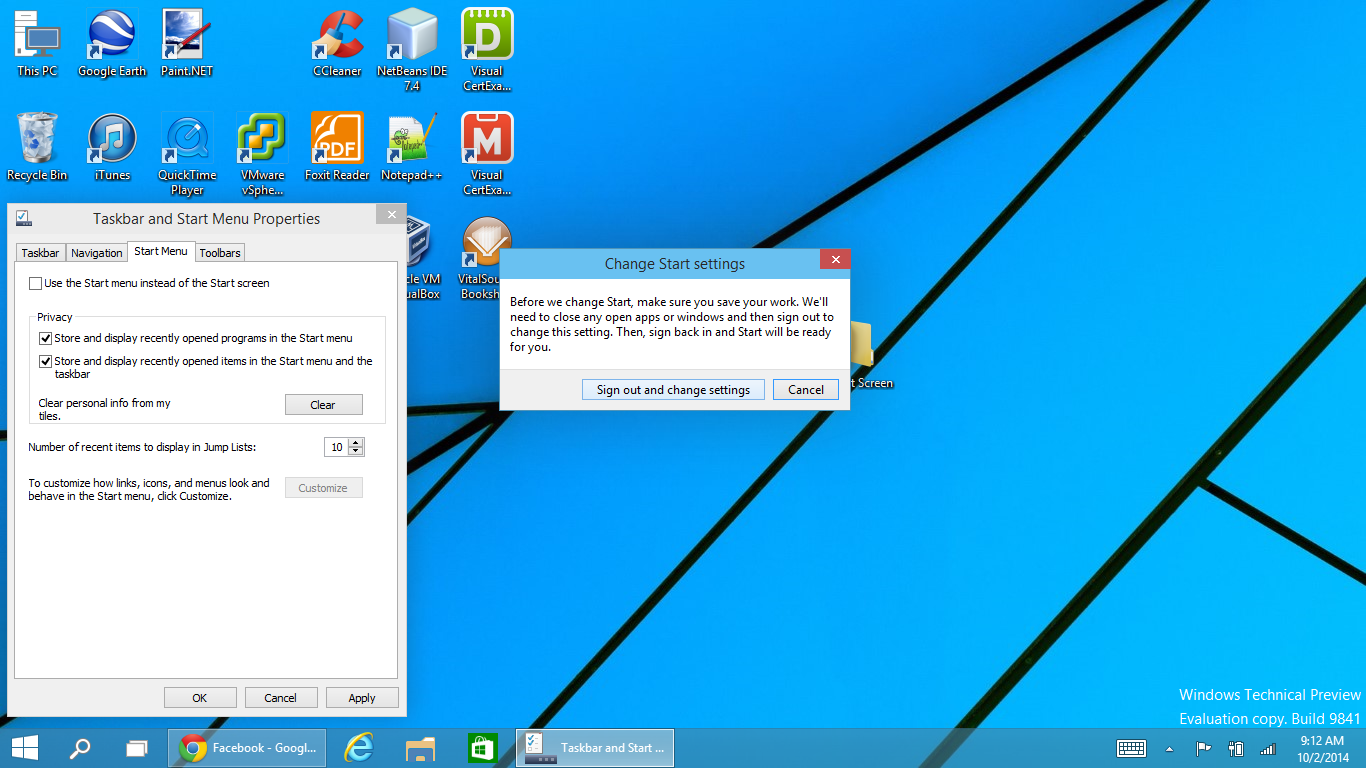The height and width of the screenshot is (768, 1366).
Task: Enable Use the Start menu instead checkbox
Action: (x=36, y=283)
